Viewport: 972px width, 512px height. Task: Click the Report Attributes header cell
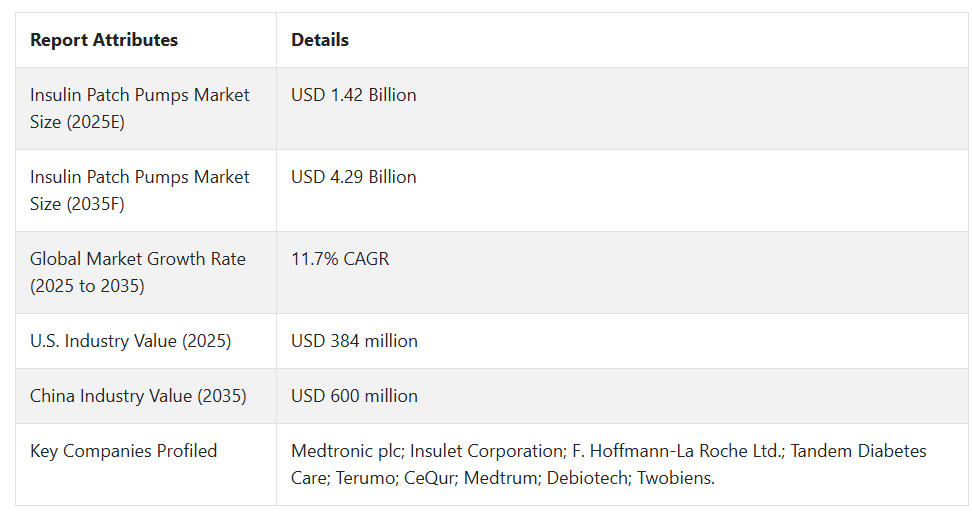[146, 40]
